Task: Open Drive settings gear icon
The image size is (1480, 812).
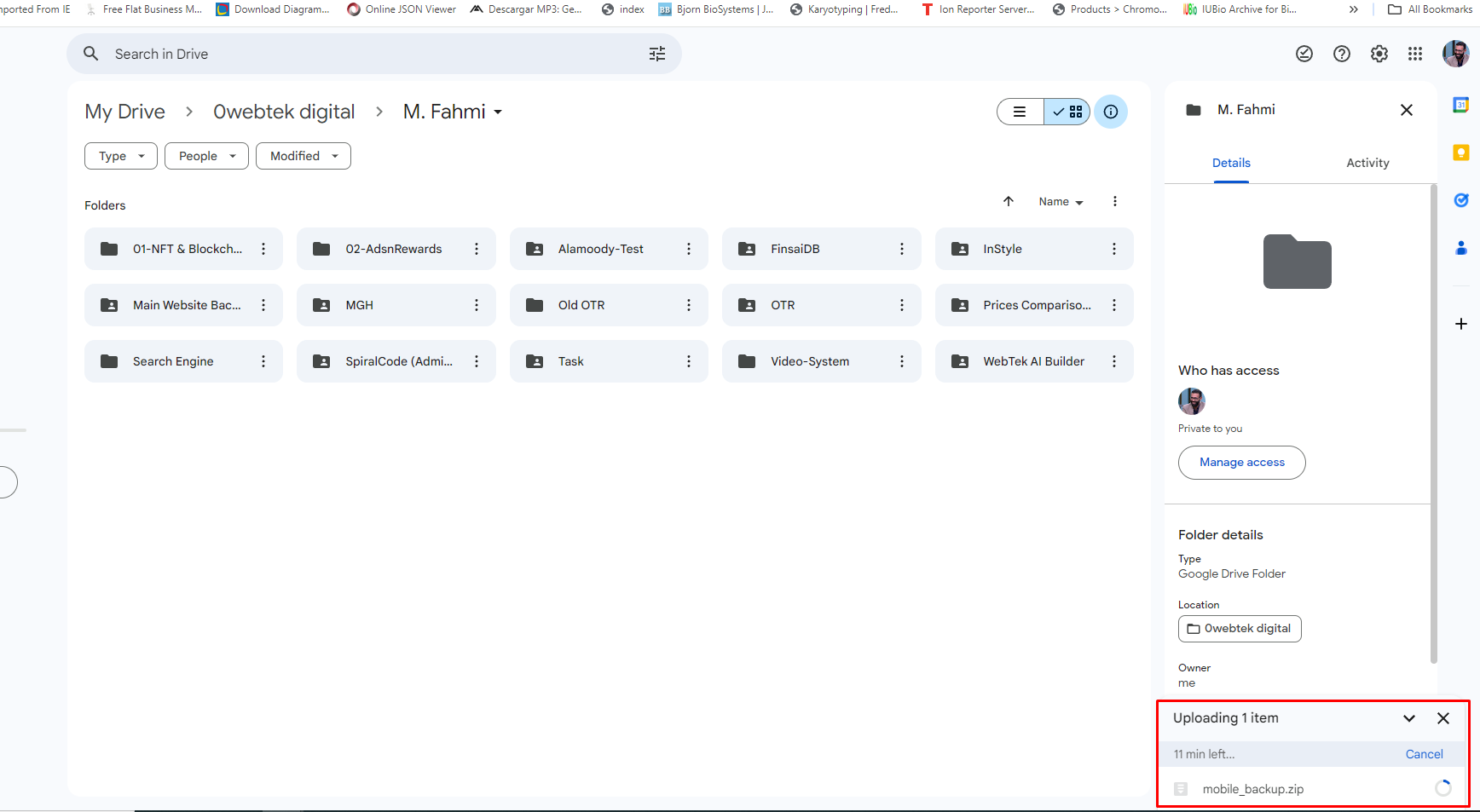Action: tap(1379, 54)
